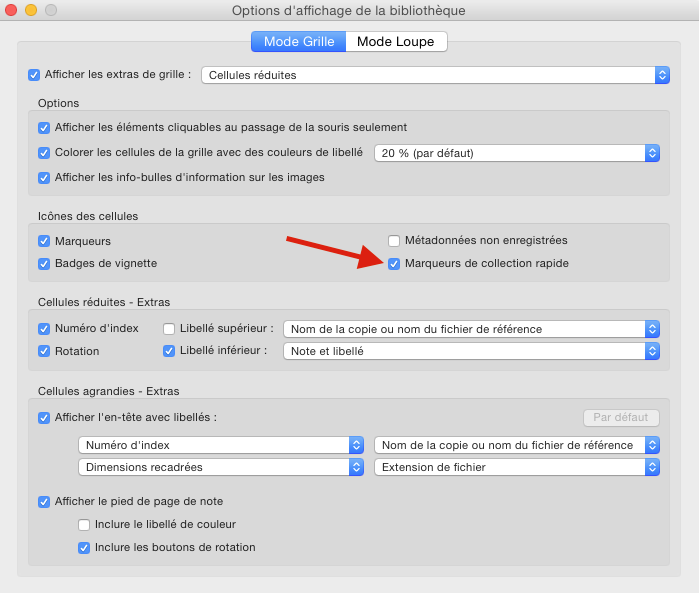699x593 pixels.
Task: Toggle Numéro d'index checkbox
Action: pos(44,329)
